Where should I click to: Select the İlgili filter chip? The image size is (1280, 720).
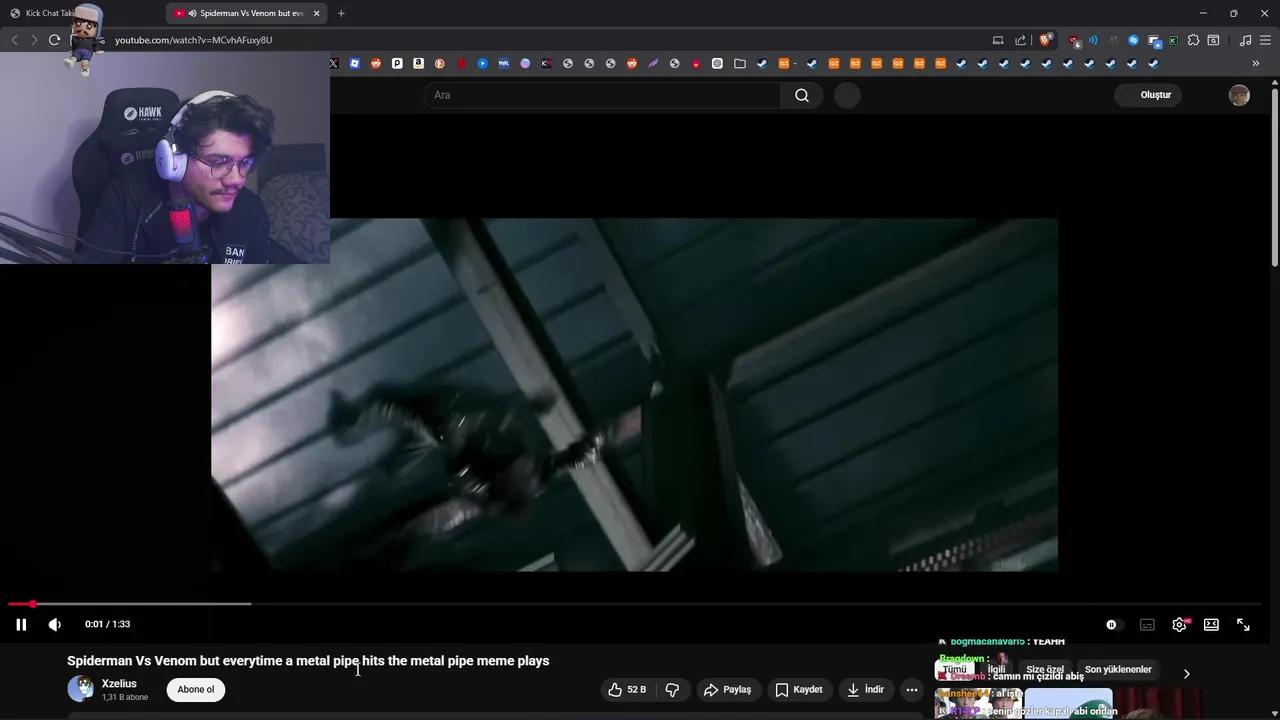tap(996, 669)
